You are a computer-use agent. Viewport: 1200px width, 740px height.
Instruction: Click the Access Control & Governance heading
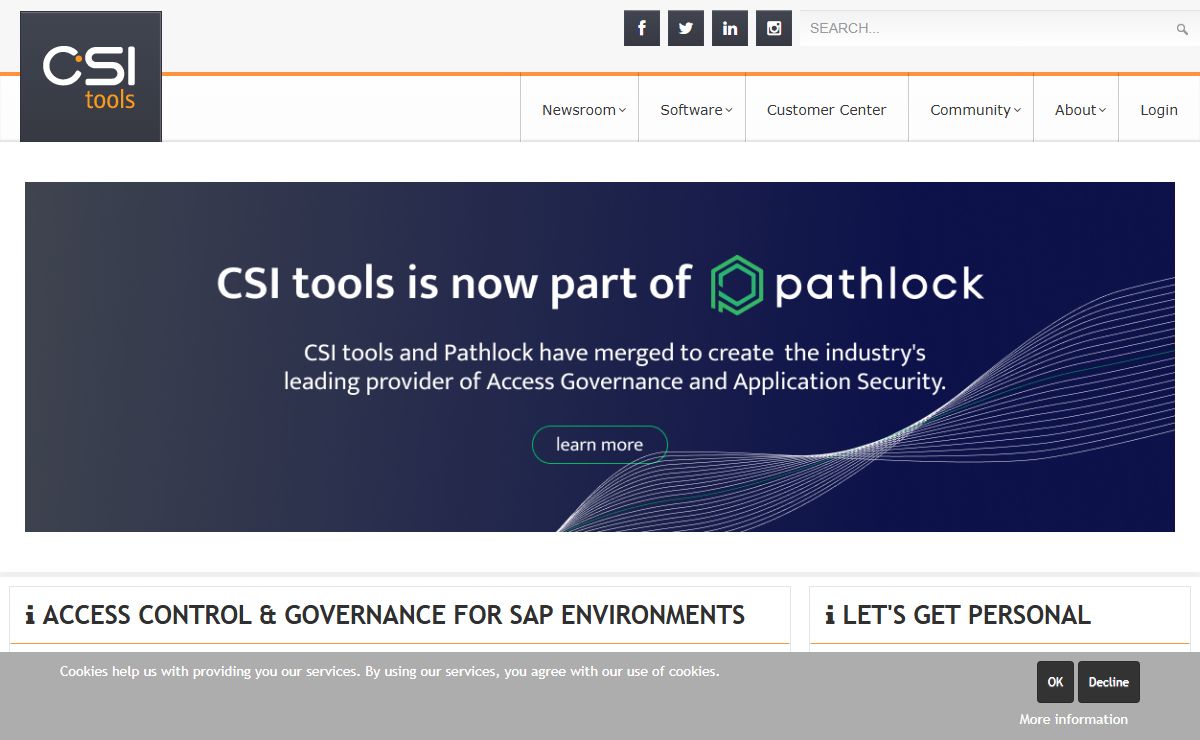tap(394, 614)
